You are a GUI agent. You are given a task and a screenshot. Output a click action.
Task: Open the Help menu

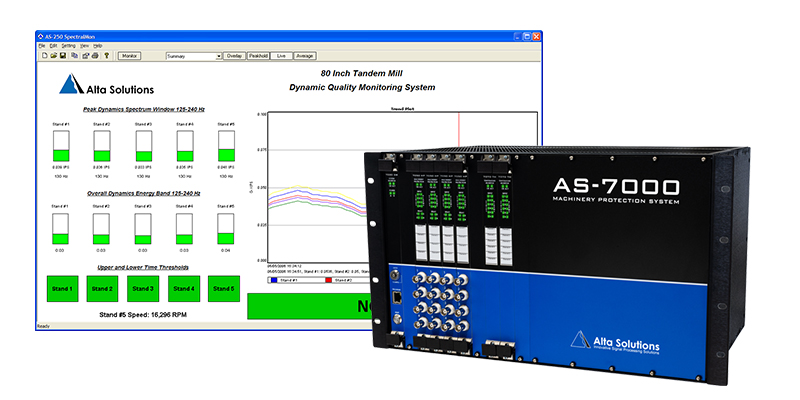(x=97, y=46)
